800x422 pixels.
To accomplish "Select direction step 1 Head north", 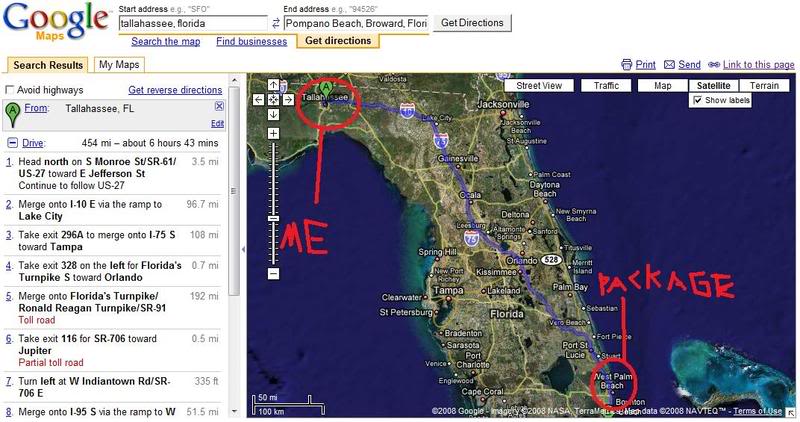I will [x=112, y=173].
